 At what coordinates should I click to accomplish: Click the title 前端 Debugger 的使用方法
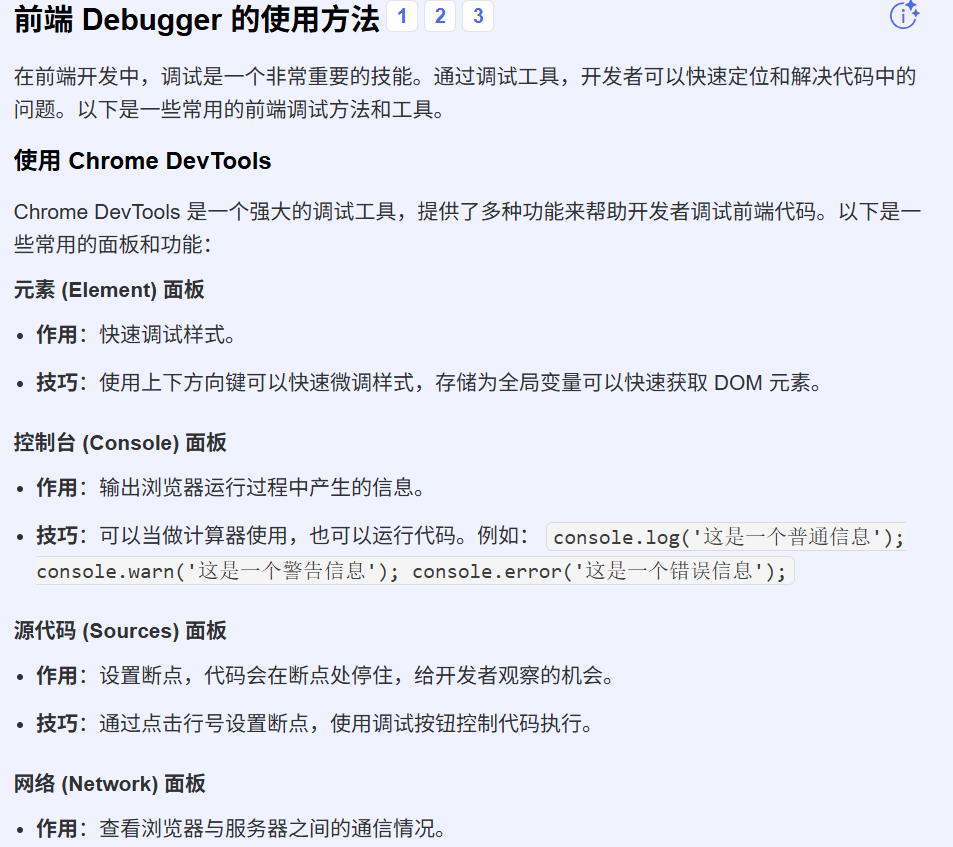pos(196,18)
